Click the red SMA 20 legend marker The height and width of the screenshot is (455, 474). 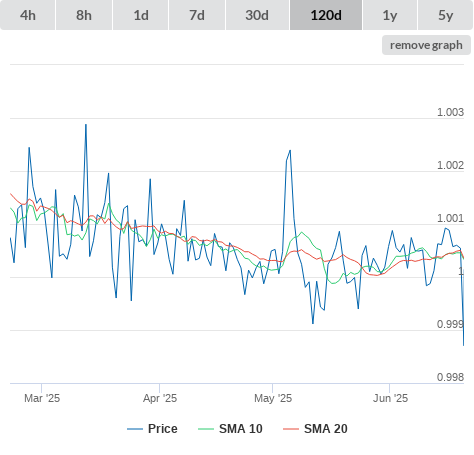pyautogui.click(x=291, y=429)
